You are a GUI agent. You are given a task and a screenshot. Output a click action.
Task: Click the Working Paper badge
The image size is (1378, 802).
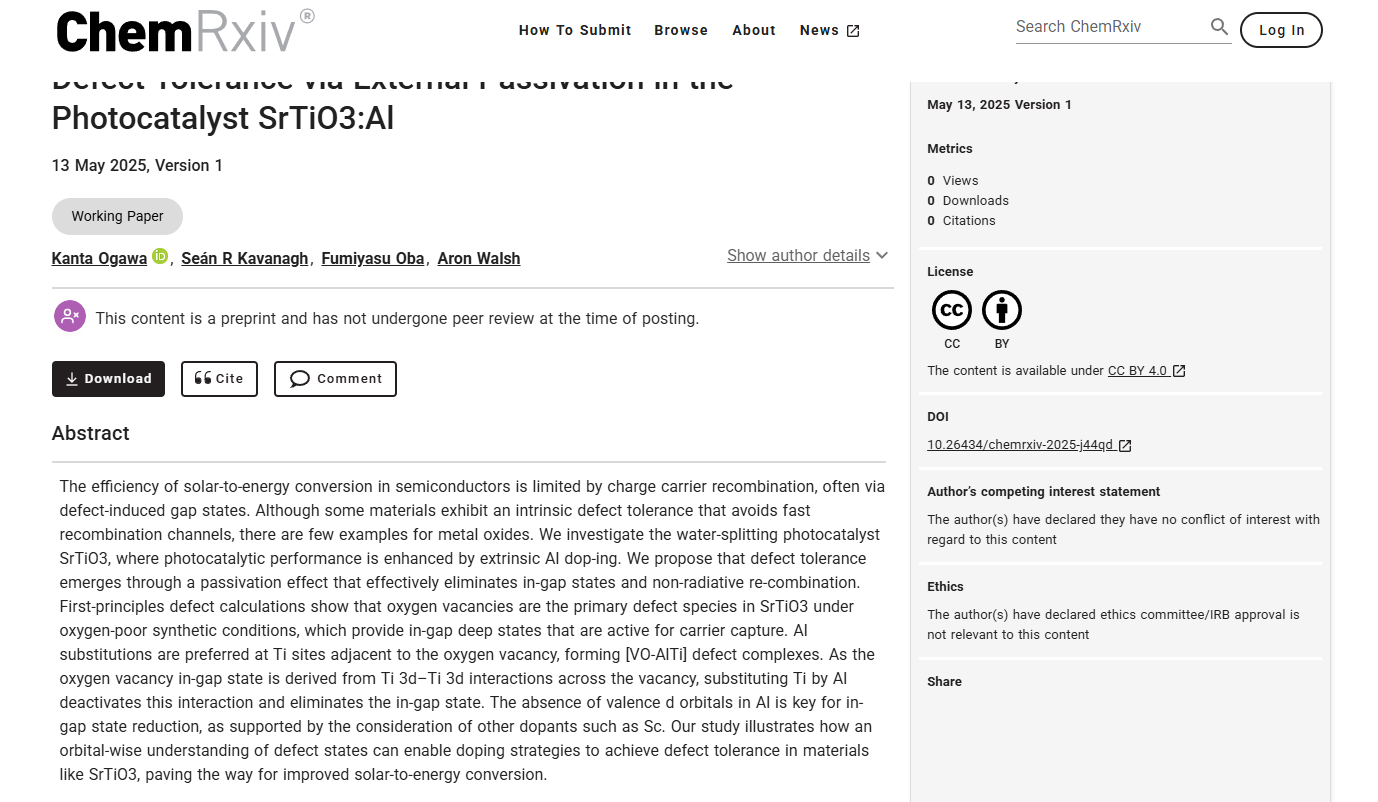coord(117,216)
